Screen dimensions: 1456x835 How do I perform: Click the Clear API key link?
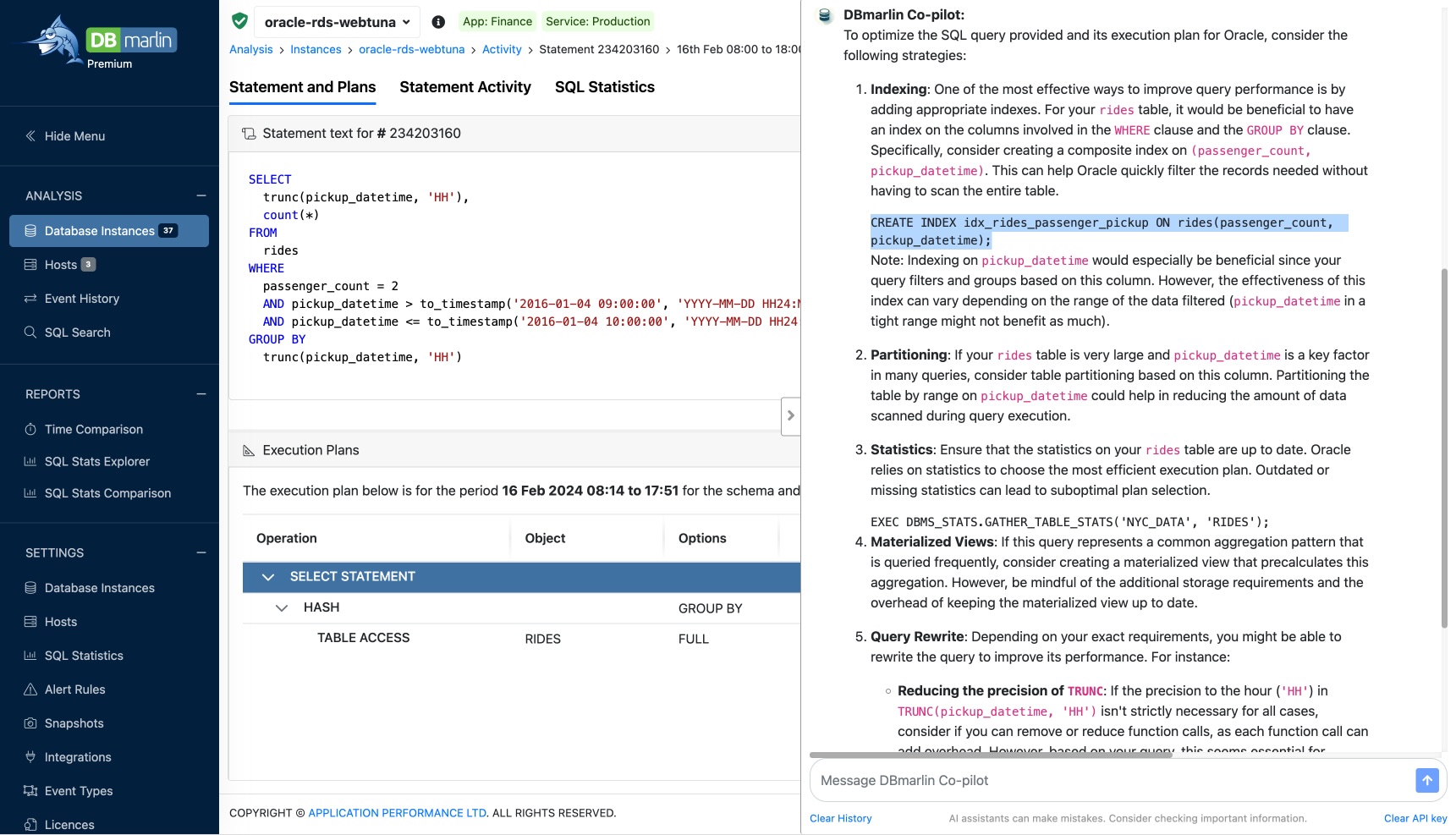pyautogui.click(x=1415, y=818)
